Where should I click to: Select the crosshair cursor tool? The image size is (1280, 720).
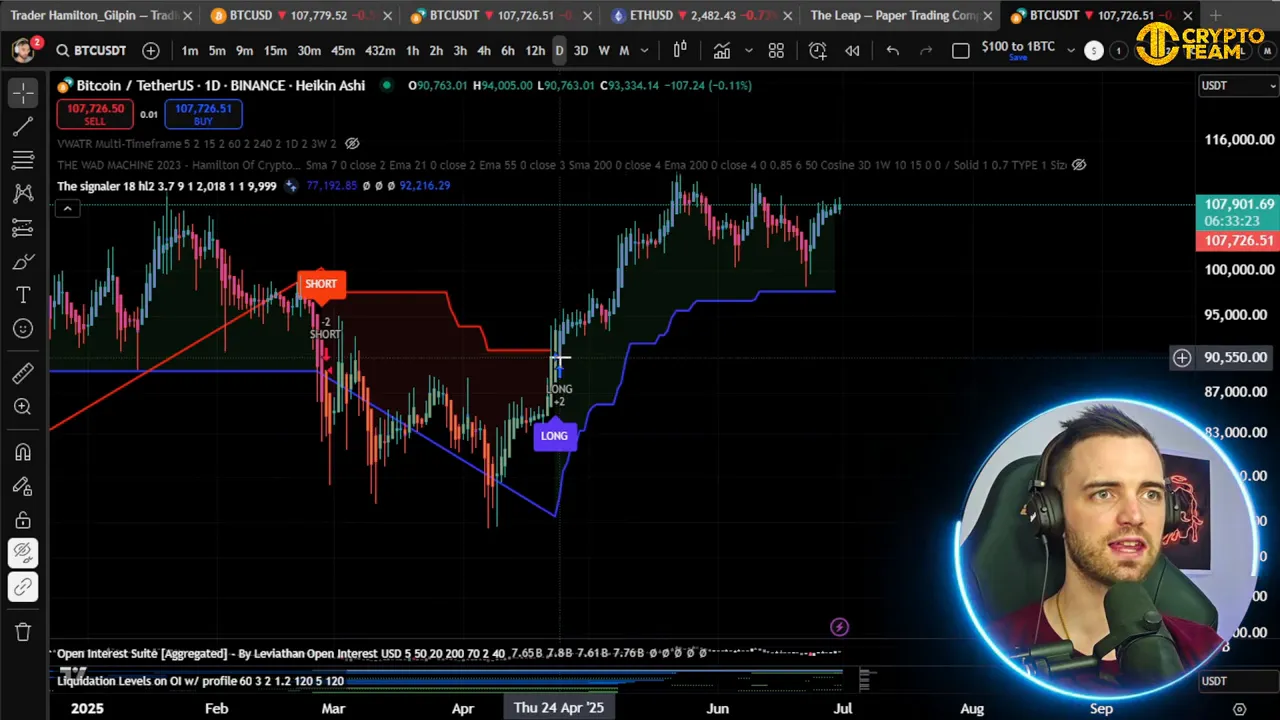23,92
